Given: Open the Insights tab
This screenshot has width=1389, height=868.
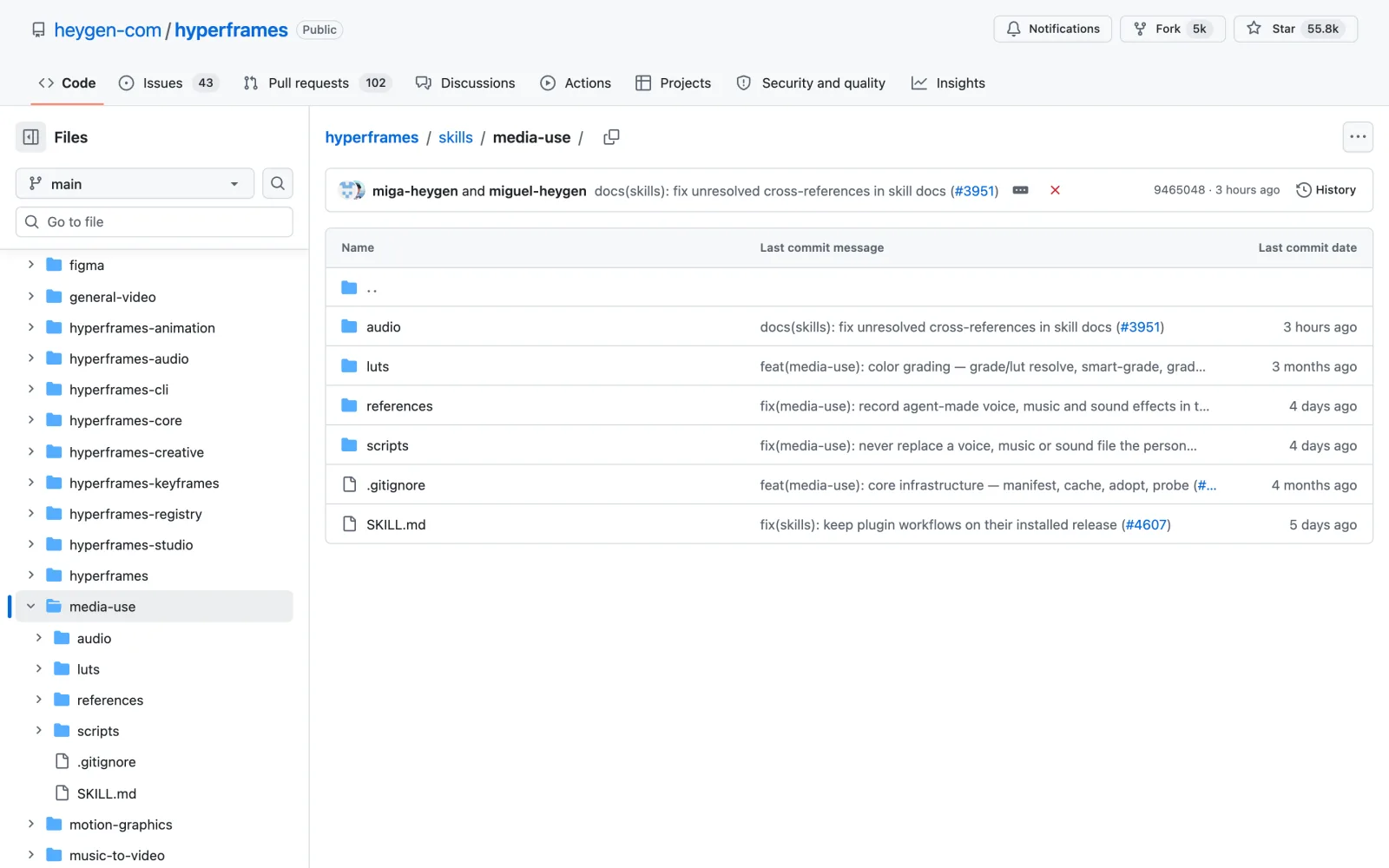Looking at the screenshot, I should pyautogui.click(x=948, y=83).
